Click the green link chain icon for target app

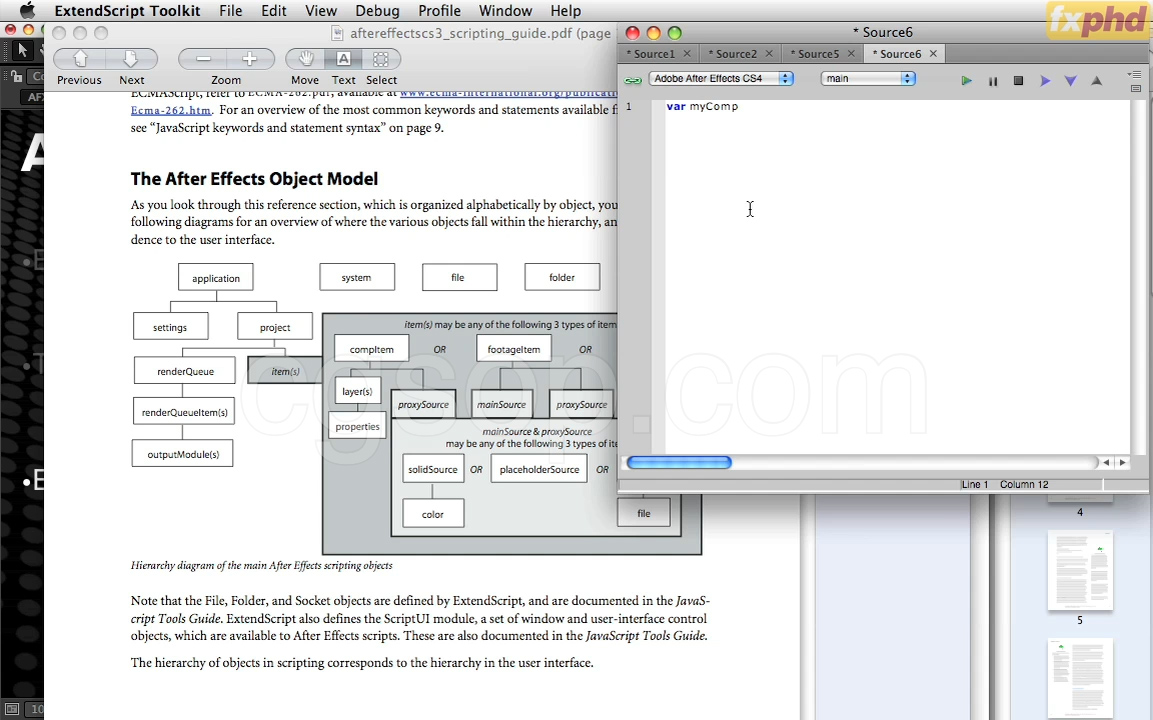[632, 79]
